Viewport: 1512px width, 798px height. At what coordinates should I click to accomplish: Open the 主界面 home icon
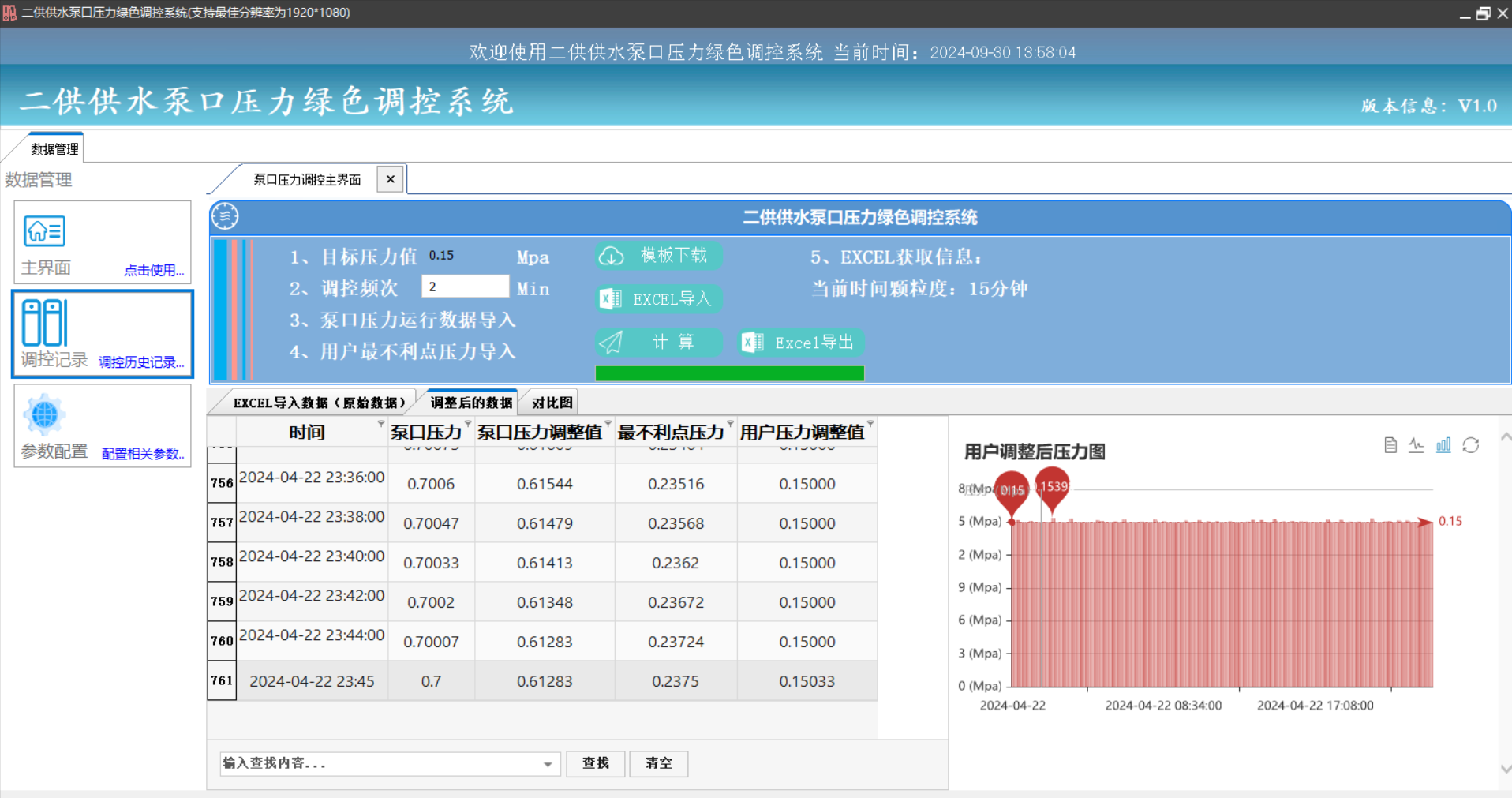click(44, 231)
